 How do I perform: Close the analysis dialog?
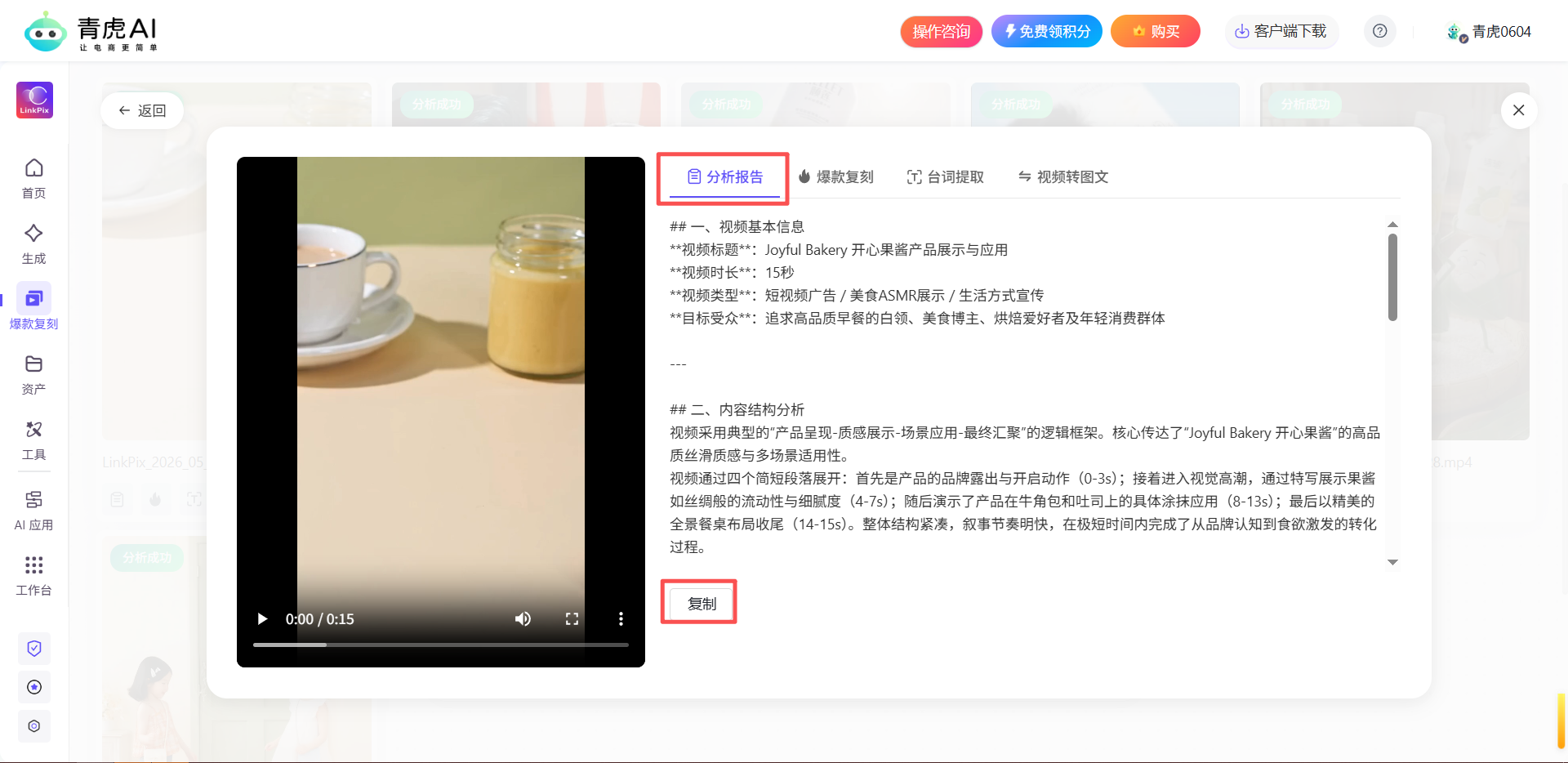pyautogui.click(x=1519, y=110)
